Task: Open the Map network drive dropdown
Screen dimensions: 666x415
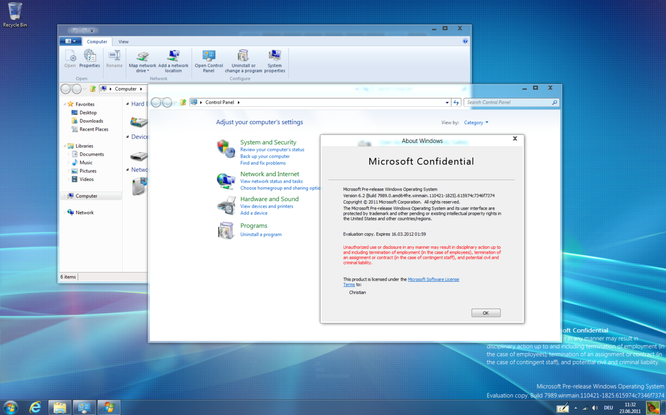Action: tap(143, 71)
